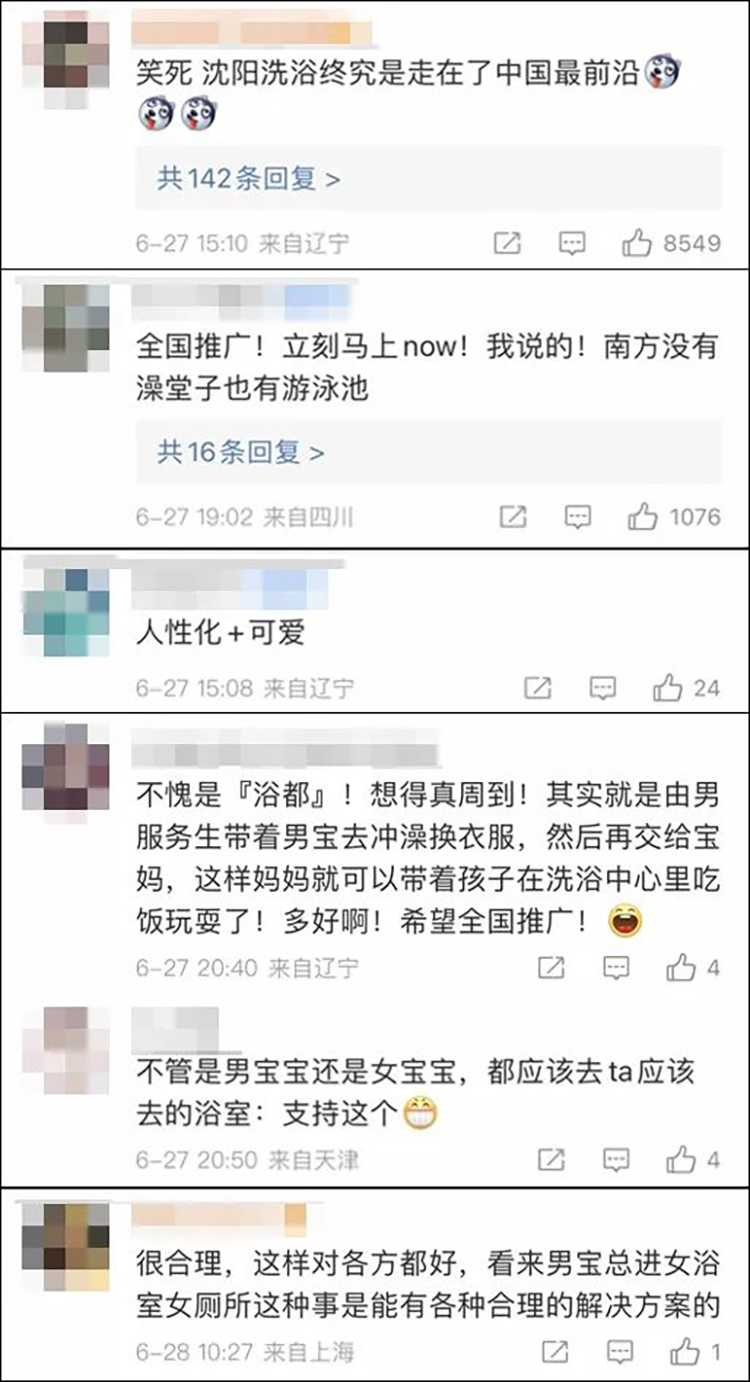The image size is (750, 1382).
Task: Like the Sichuan comment with 1076 likes
Action: click(x=642, y=517)
